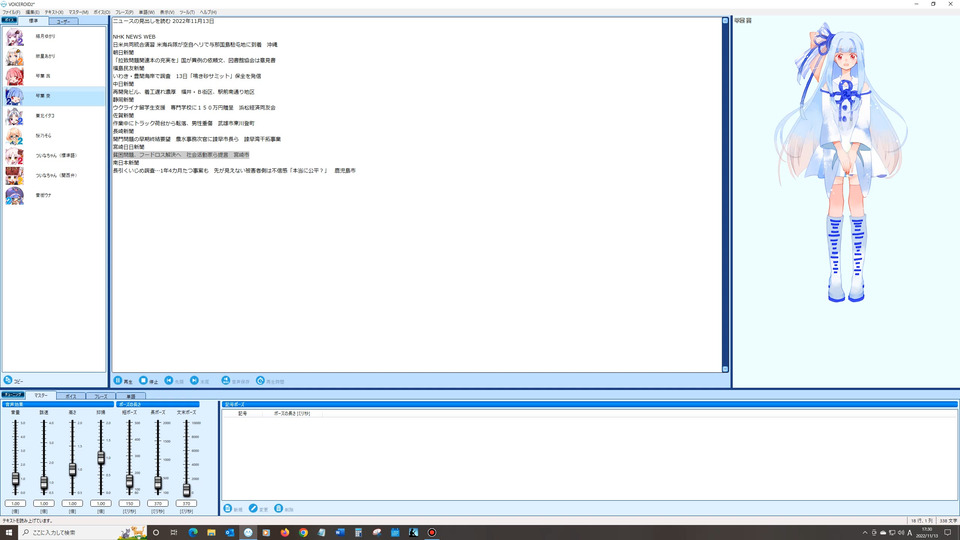Select the red-haired 琴葉 茜 voice avatar
Image resolution: width=960 pixels, height=540 pixels.
click(15, 76)
